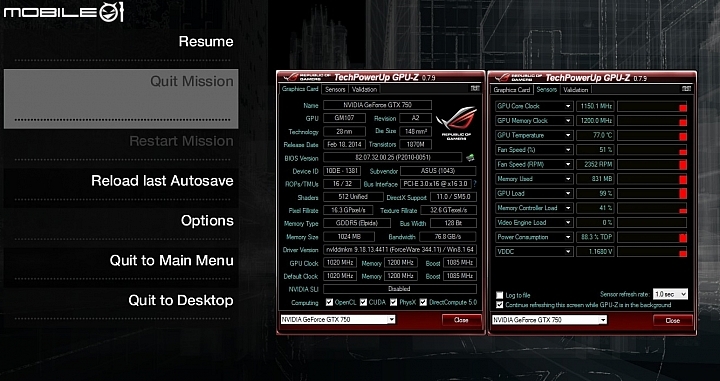Toggle the PhysX checkbox
Image resolution: width=720 pixels, height=381 pixels.
394,302
